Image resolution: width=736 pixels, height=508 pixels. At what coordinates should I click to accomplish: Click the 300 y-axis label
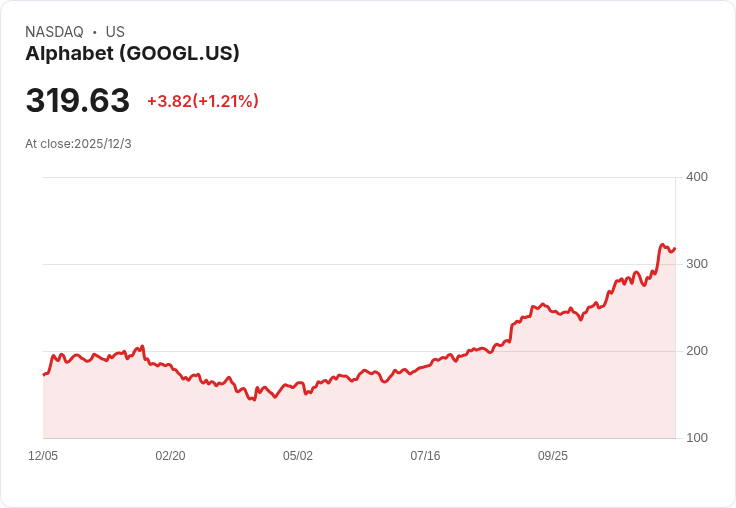pyautogui.click(x=696, y=264)
